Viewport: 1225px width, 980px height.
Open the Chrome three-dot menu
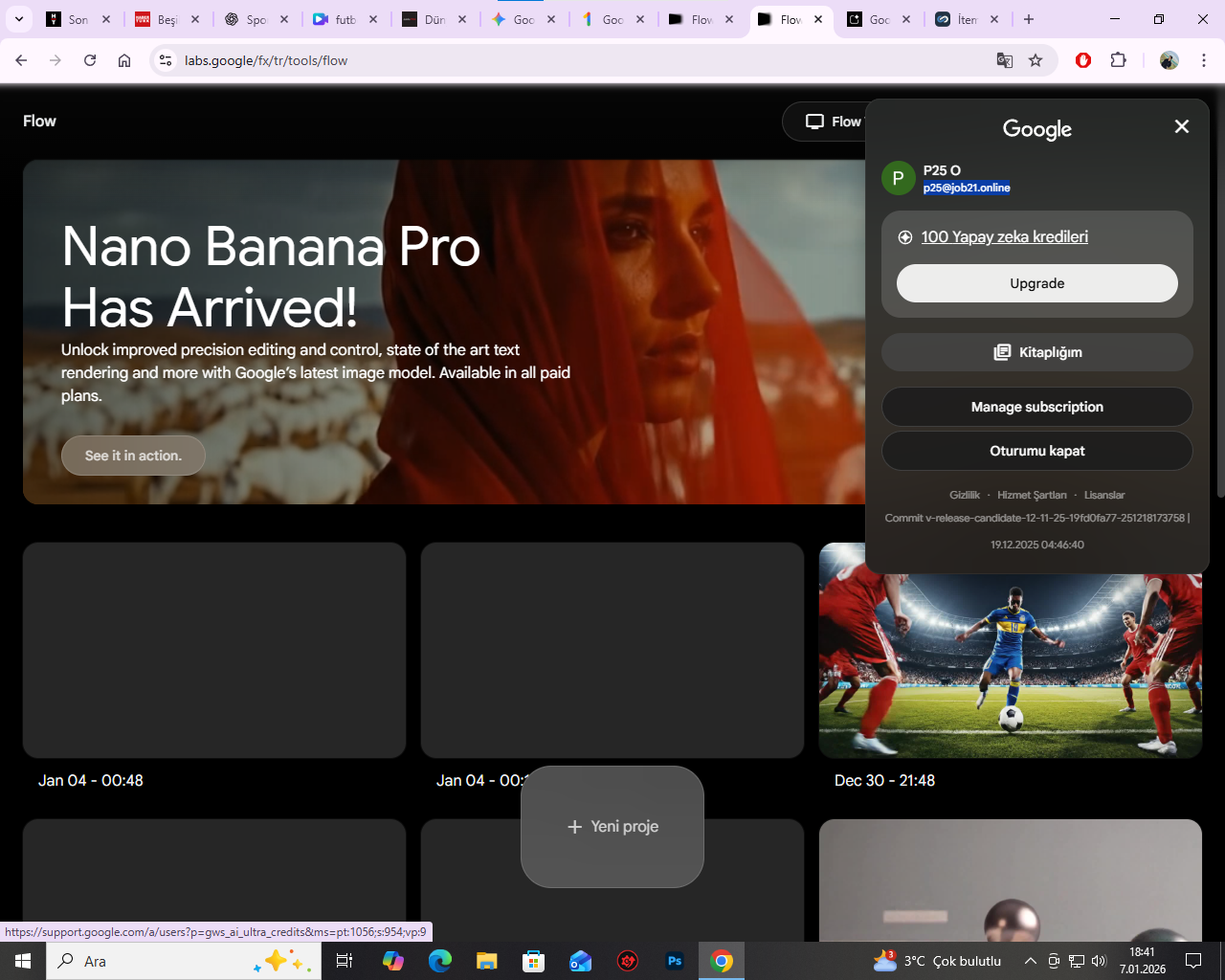(x=1204, y=60)
